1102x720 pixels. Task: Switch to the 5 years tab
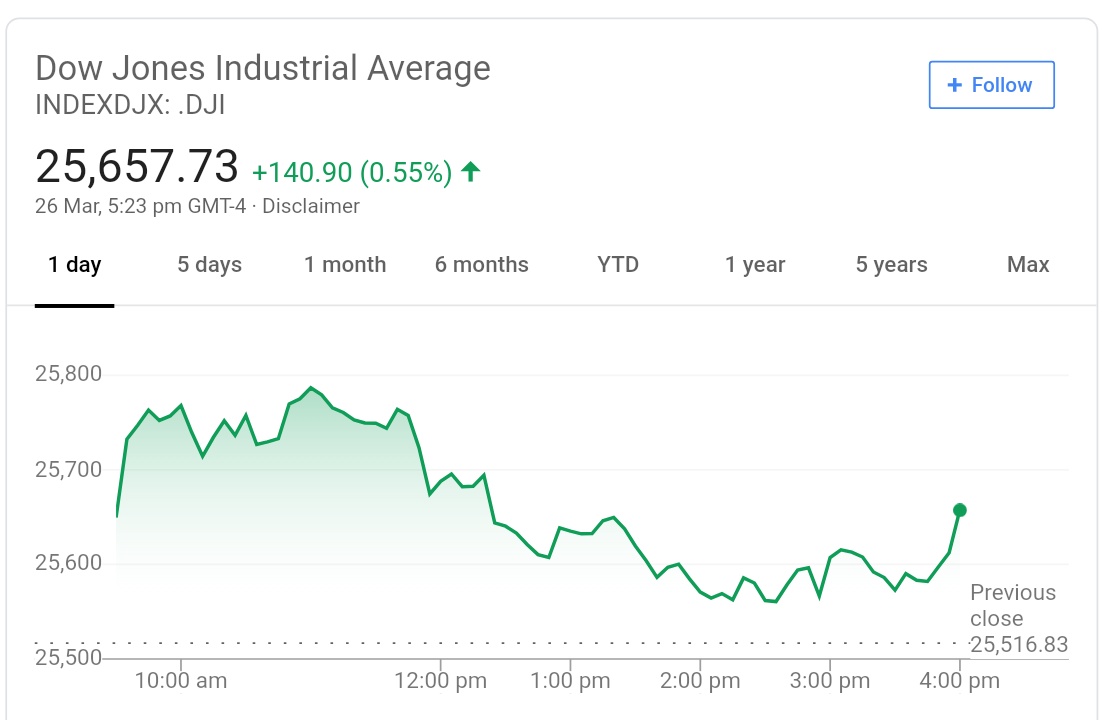[891, 265]
